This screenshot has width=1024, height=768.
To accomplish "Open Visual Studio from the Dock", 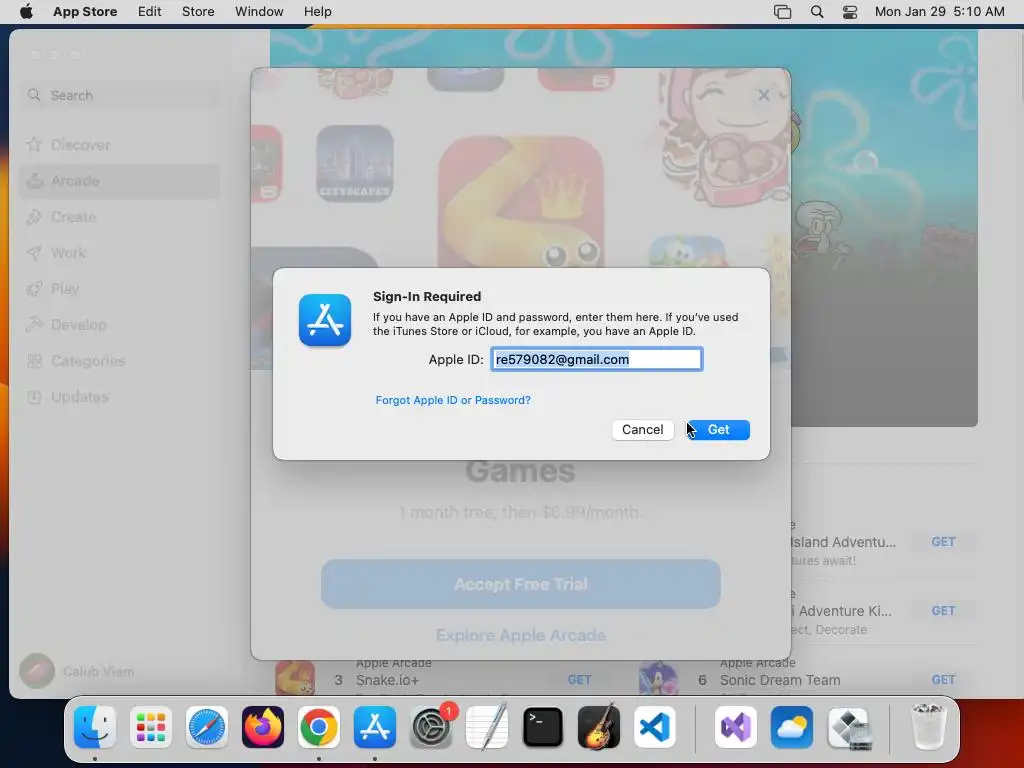I will [735, 727].
